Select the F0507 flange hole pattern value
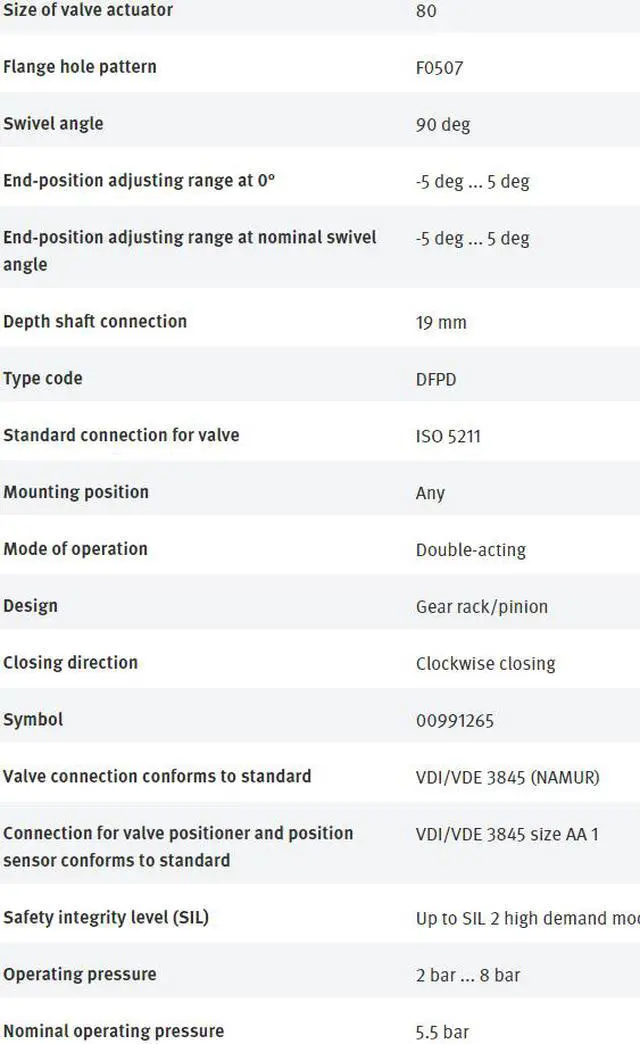The image size is (640, 1044). [440, 68]
